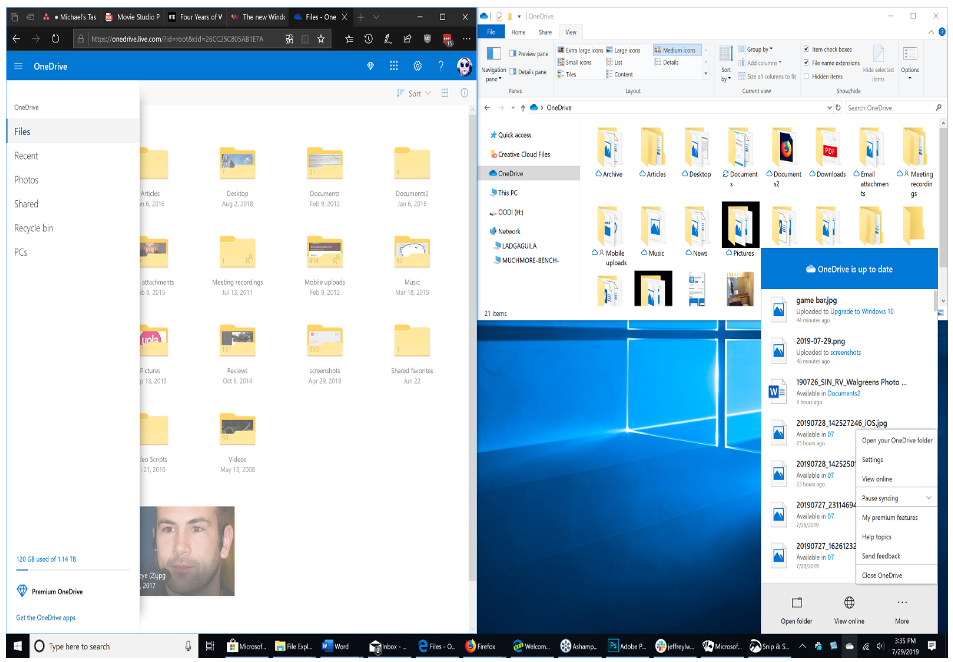Click the Get the OneDrive apps link
The height and width of the screenshot is (662, 953).
46,618
